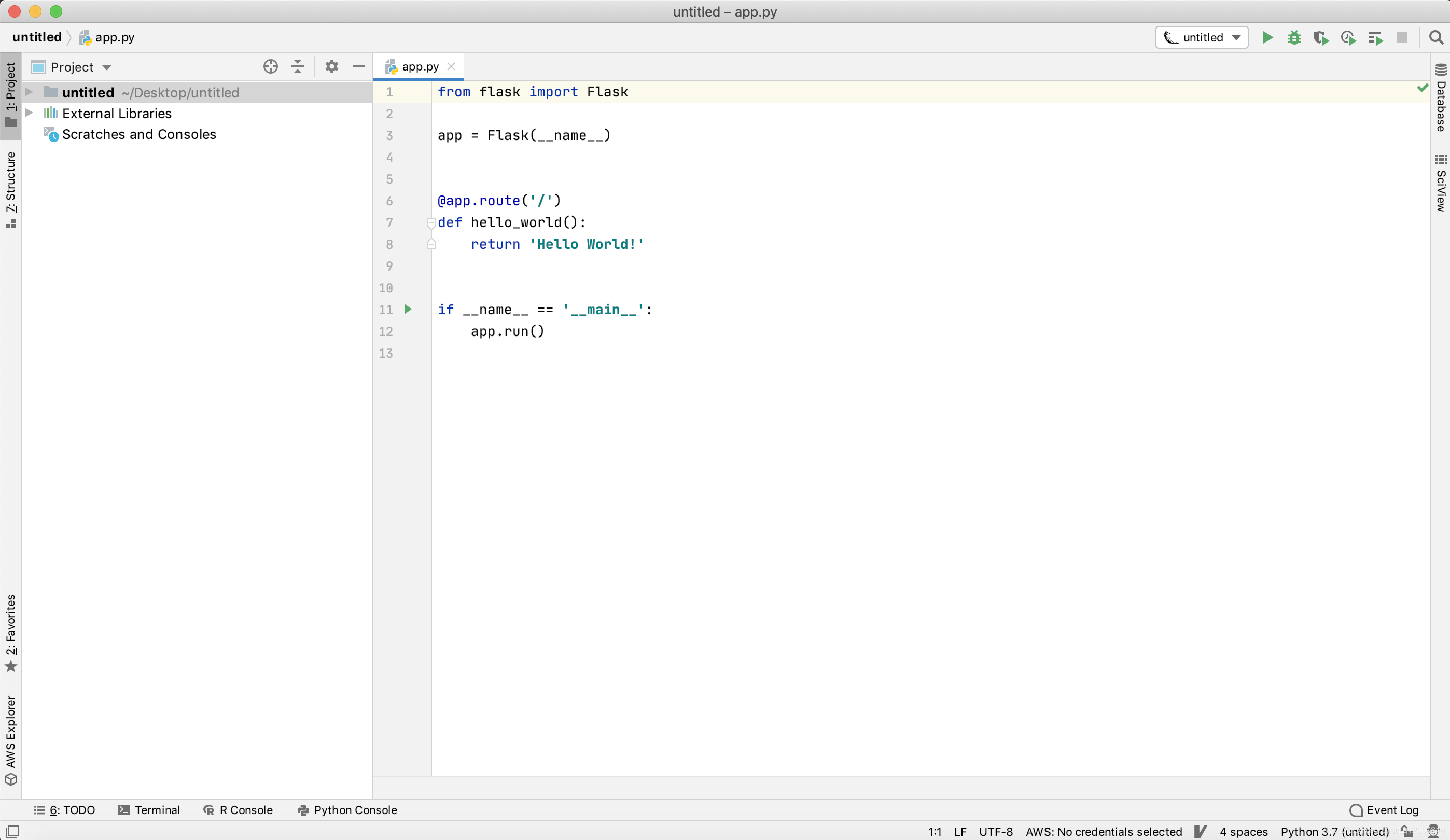This screenshot has width=1450, height=840.
Task: Click the 'Hello World!' string on line 8
Action: [x=587, y=244]
